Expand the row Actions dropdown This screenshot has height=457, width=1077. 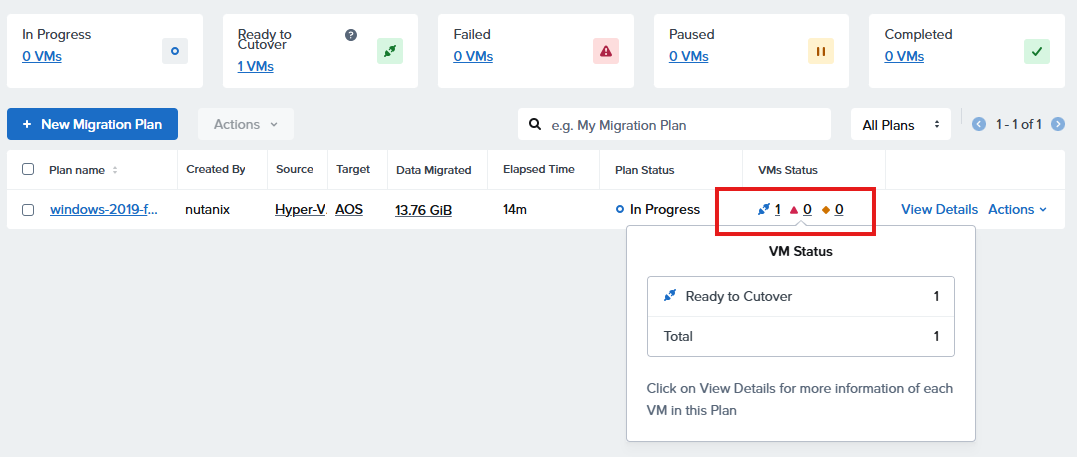click(x=1017, y=209)
